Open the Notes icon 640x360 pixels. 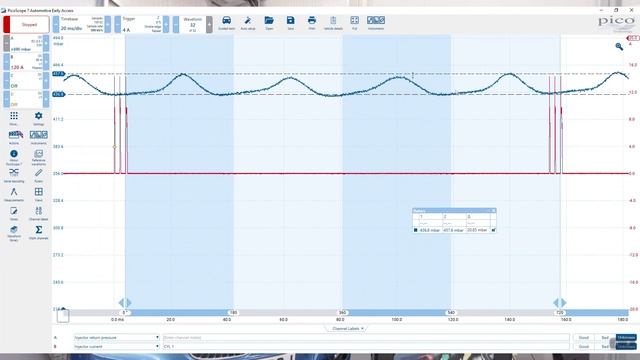(x=14, y=213)
